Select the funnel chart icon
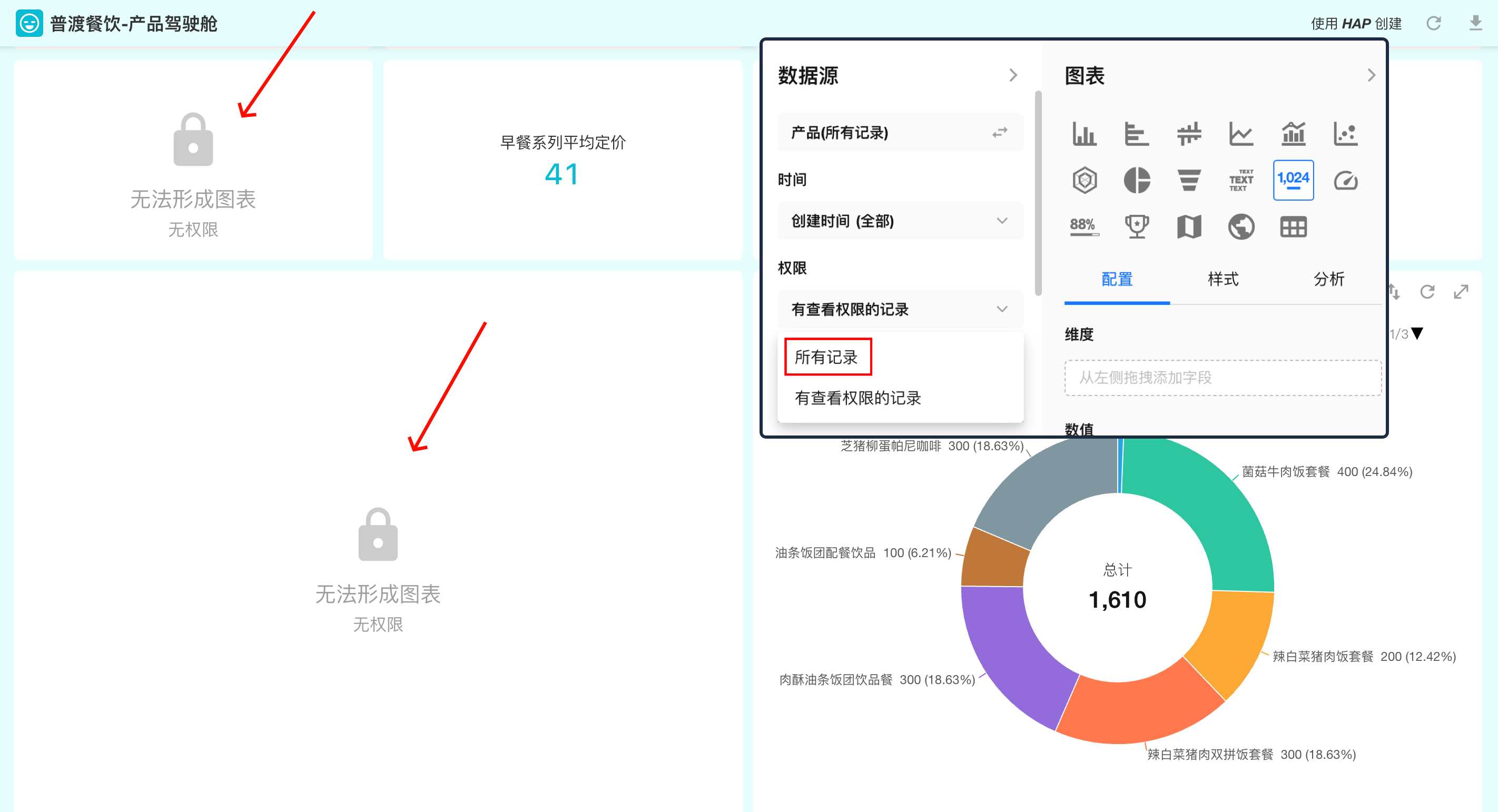Image resolution: width=1498 pixels, height=812 pixels. (x=1189, y=180)
